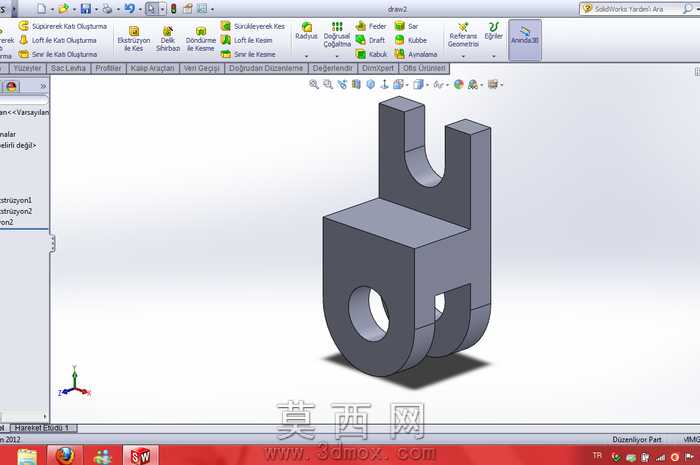Select the Feder rib tool

click(x=371, y=26)
